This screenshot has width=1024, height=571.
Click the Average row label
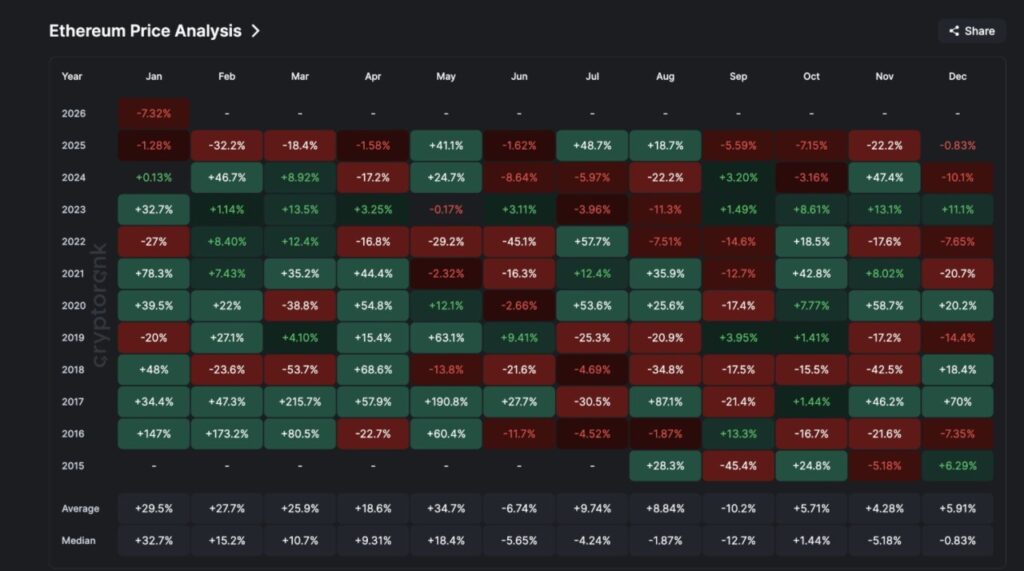pos(80,508)
